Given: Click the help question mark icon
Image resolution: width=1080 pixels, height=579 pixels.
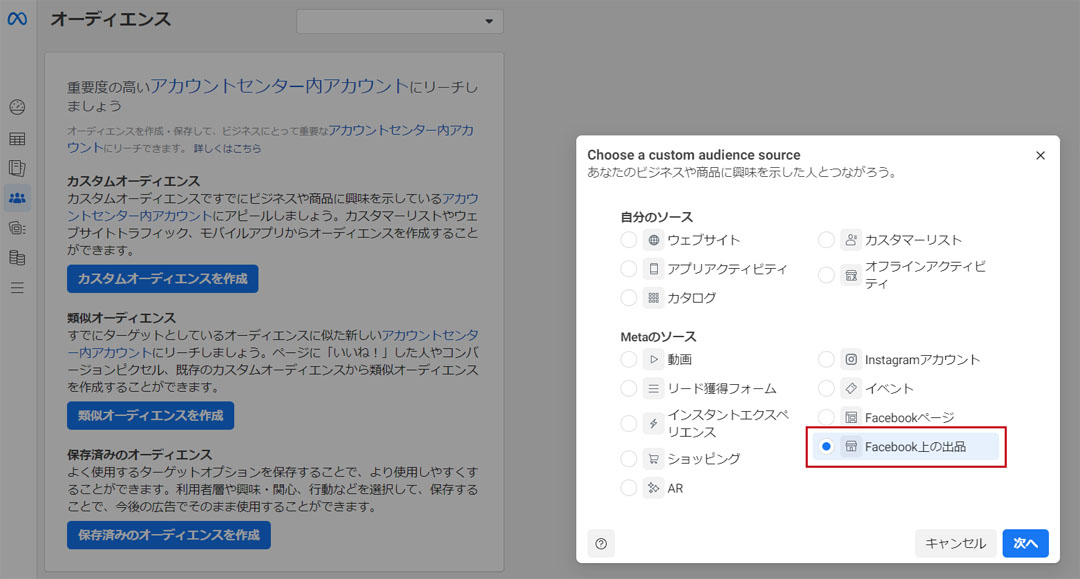Looking at the screenshot, I should 601,543.
